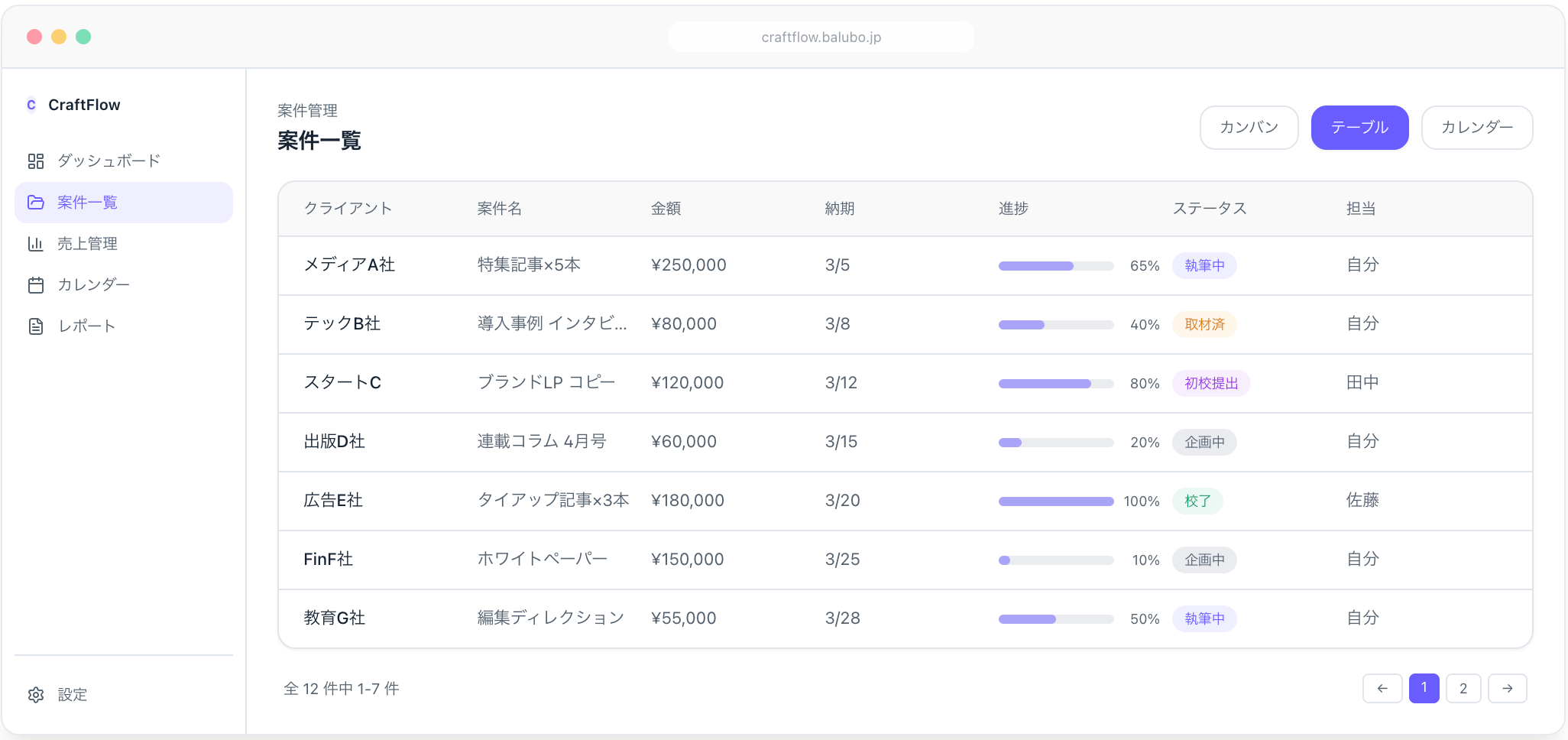Click the 校了 status badge for 広告E社
The width and height of the screenshot is (1568, 740).
pyautogui.click(x=1197, y=501)
